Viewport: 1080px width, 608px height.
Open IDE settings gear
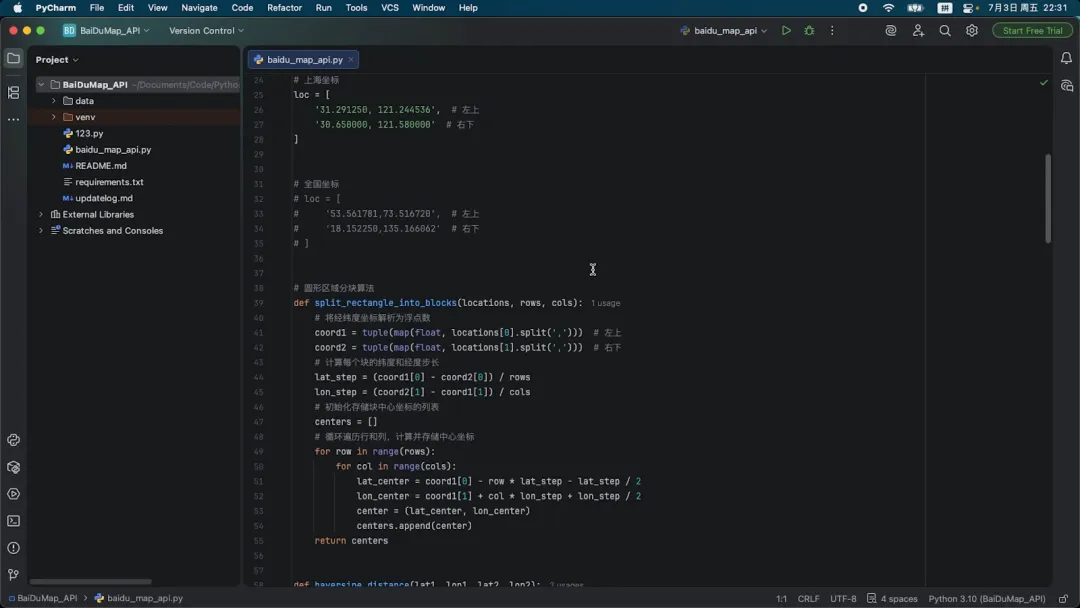pyautogui.click(x=972, y=30)
